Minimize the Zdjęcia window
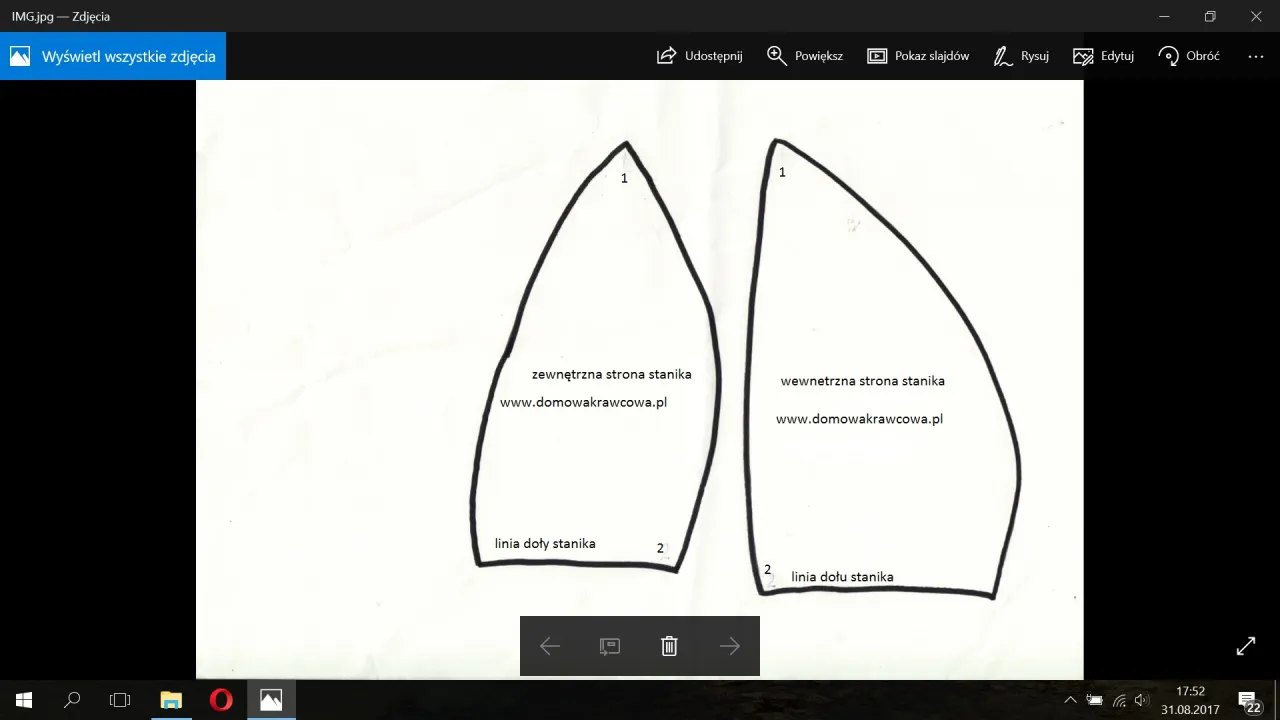Screen dimensions: 1280x720 point(1164,16)
